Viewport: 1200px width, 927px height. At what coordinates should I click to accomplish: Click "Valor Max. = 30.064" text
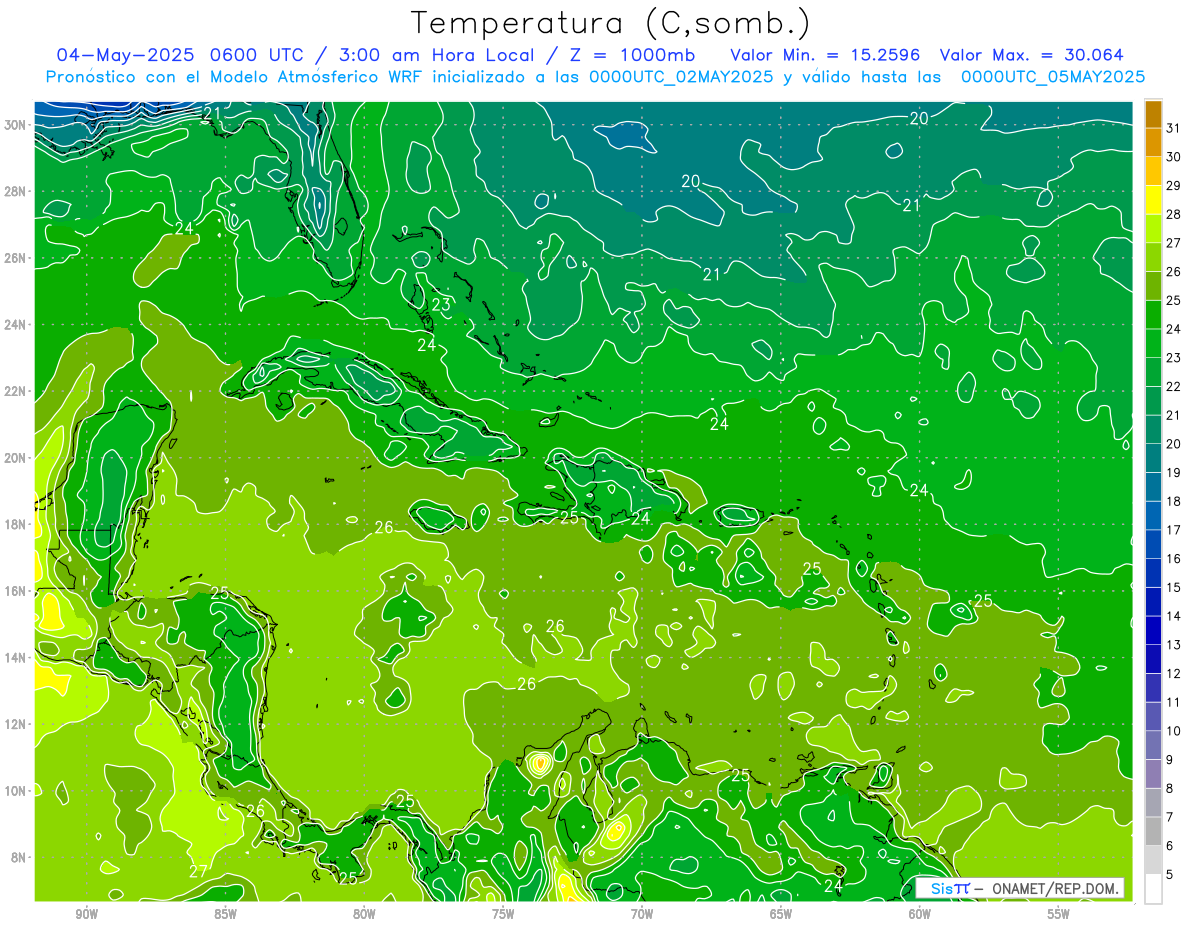pos(1031,55)
